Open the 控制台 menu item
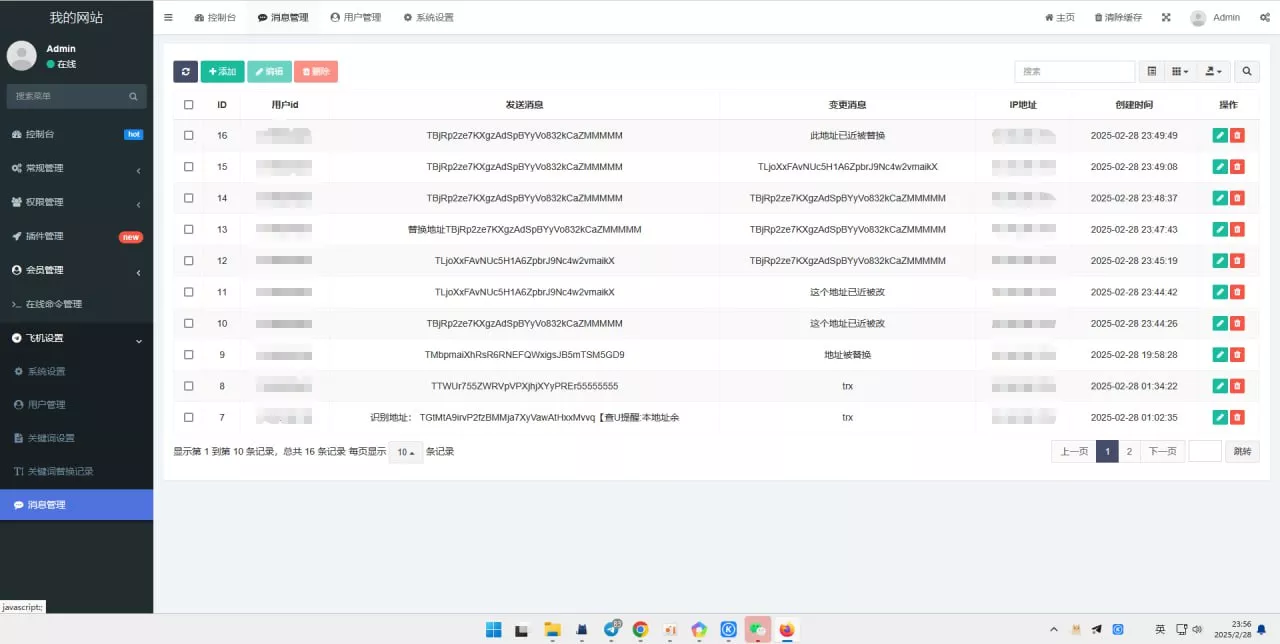The image size is (1280, 644). click(x=215, y=17)
